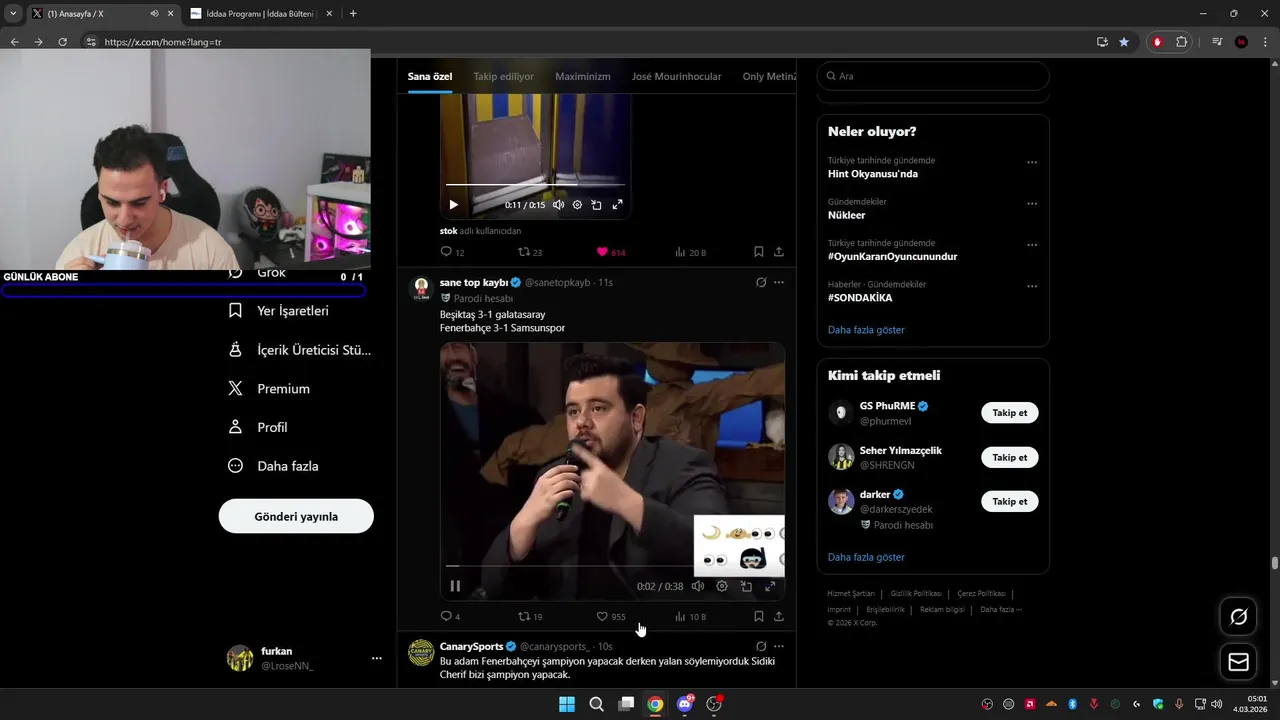Switch to Takip ediliyor tab

pos(503,76)
